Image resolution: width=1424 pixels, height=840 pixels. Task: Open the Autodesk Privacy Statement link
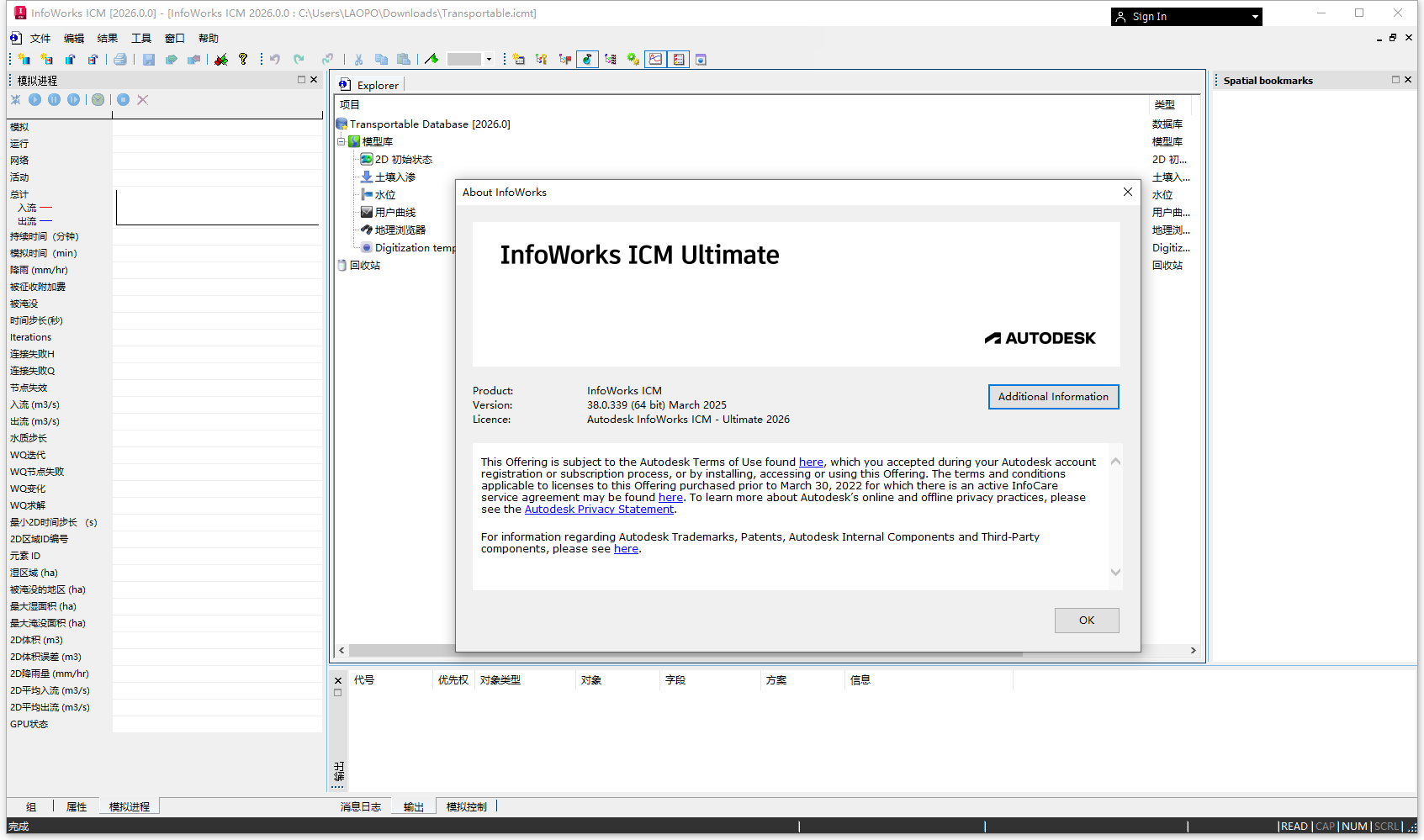pyautogui.click(x=599, y=509)
